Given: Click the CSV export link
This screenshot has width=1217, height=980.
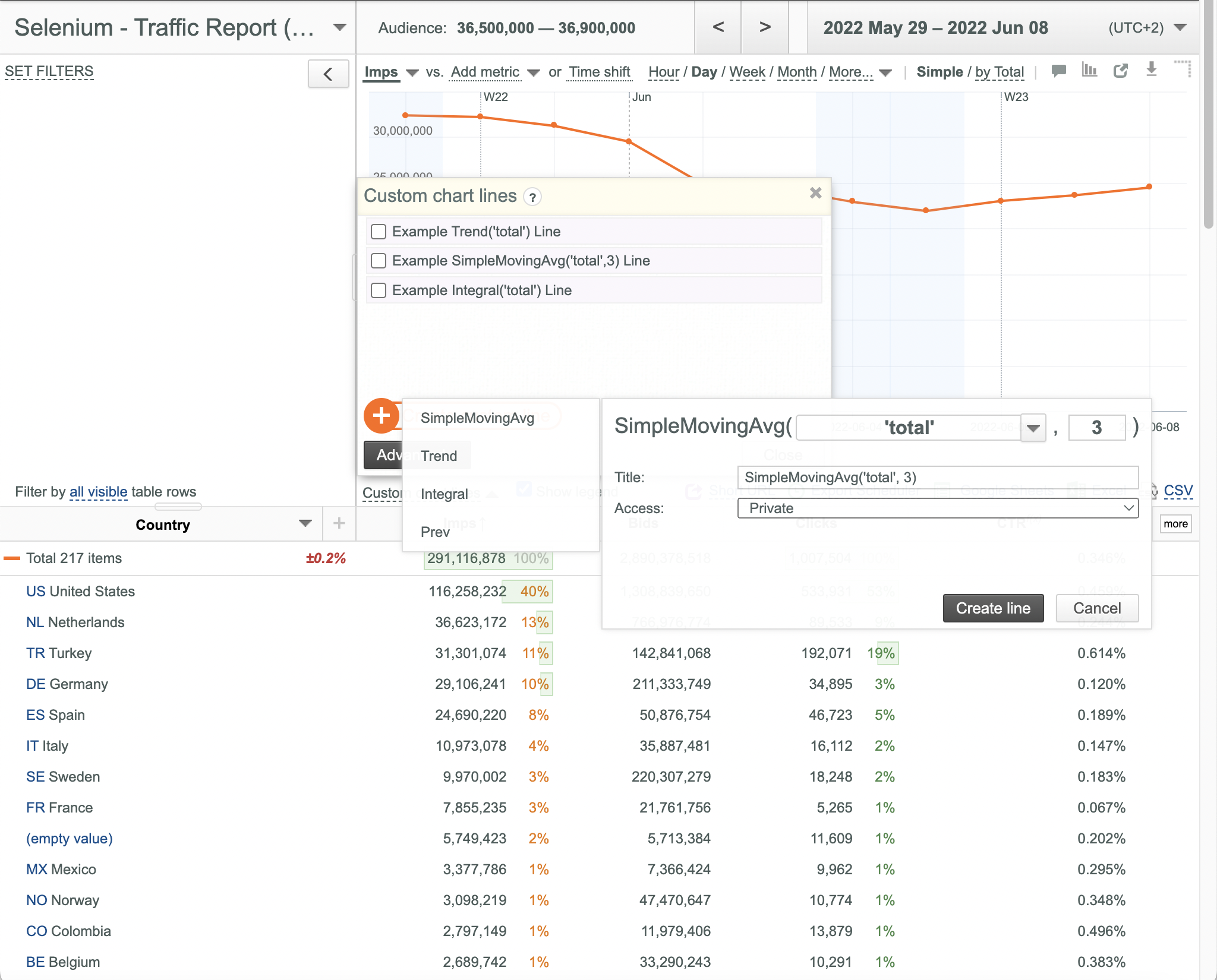Looking at the screenshot, I should (x=1178, y=491).
